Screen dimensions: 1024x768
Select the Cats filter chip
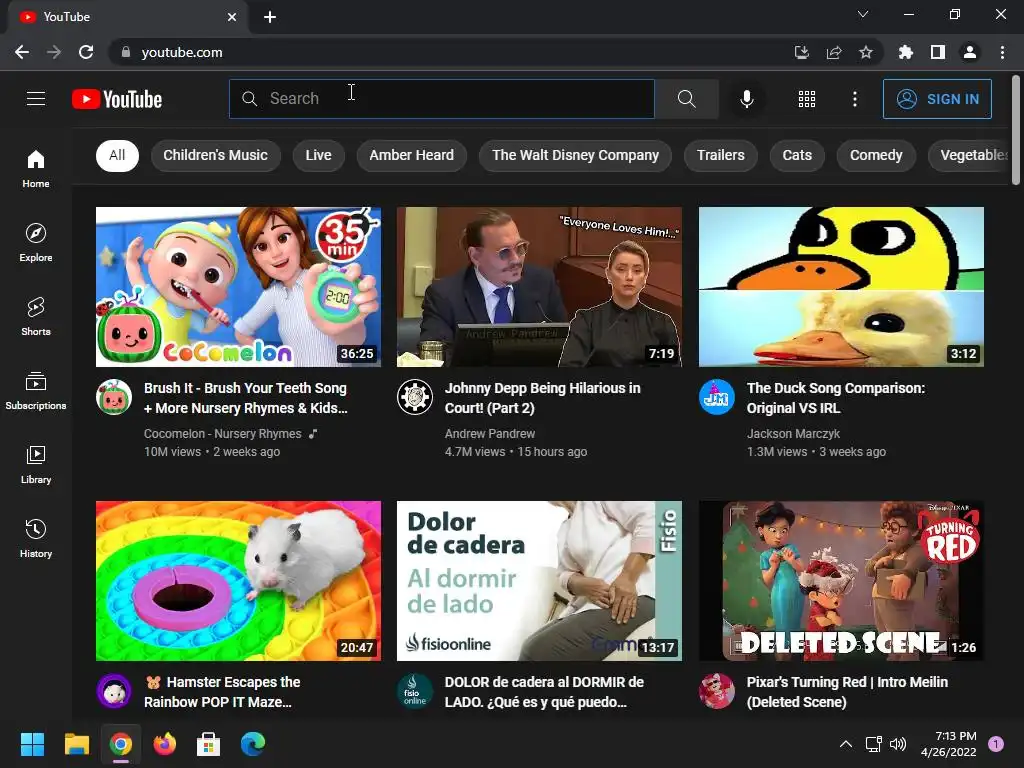click(797, 155)
